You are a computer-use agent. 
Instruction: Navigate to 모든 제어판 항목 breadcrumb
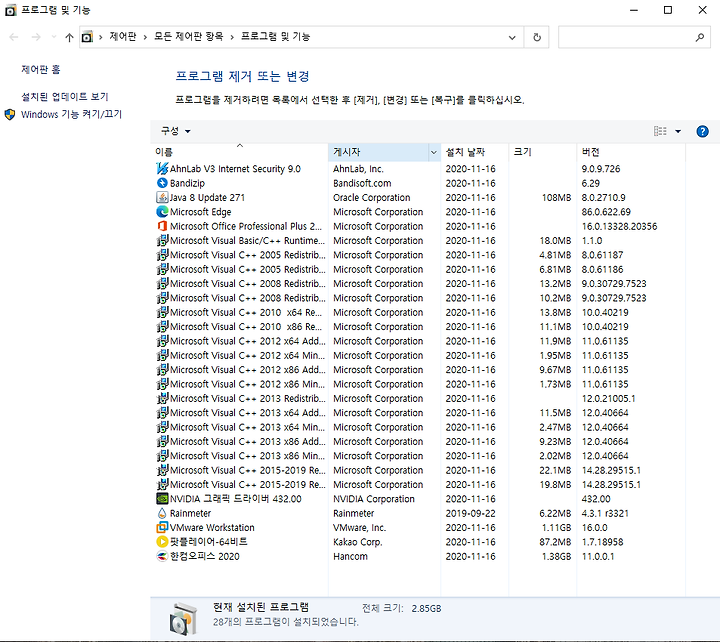[x=188, y=37]
